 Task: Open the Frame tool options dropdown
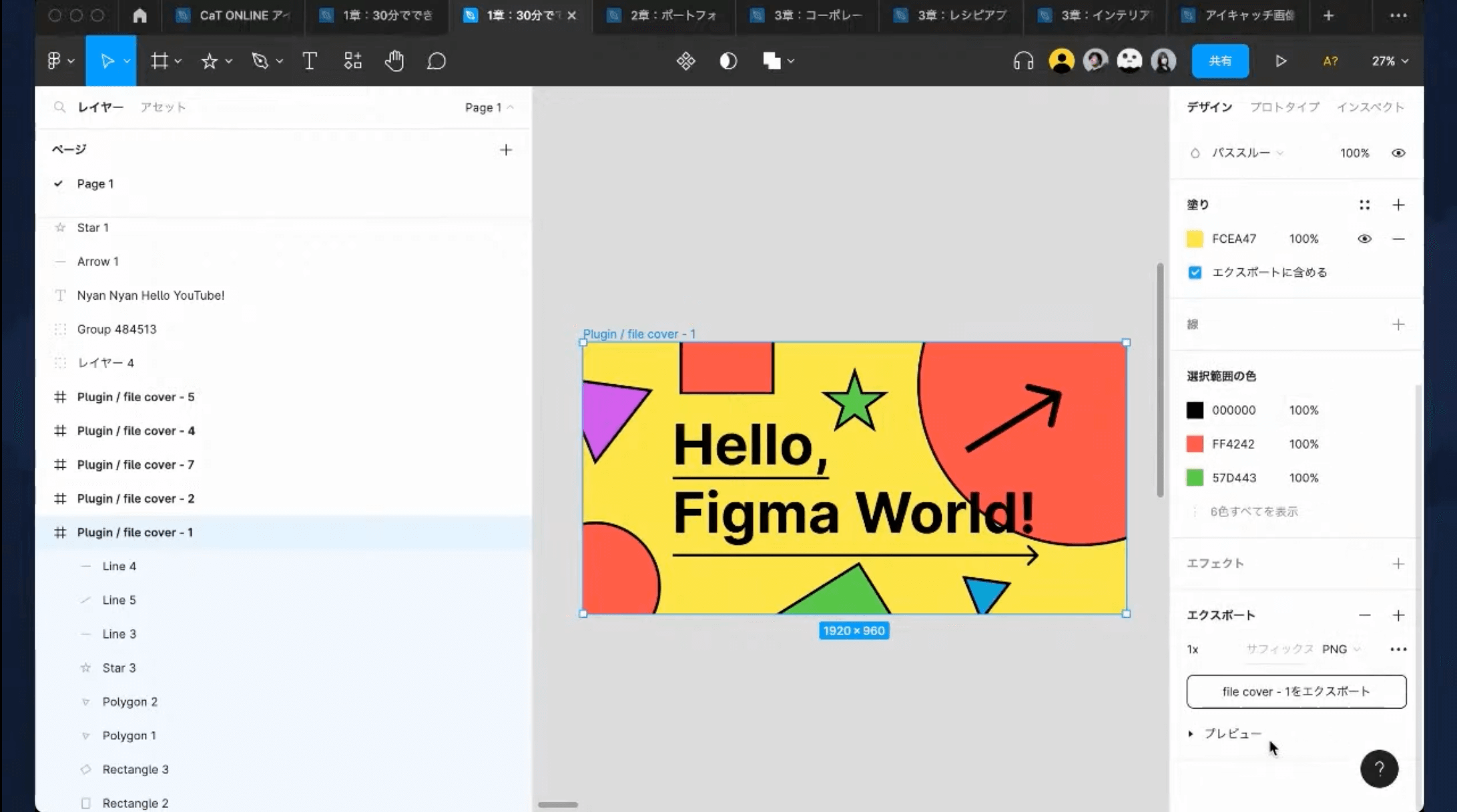point(178,61)
